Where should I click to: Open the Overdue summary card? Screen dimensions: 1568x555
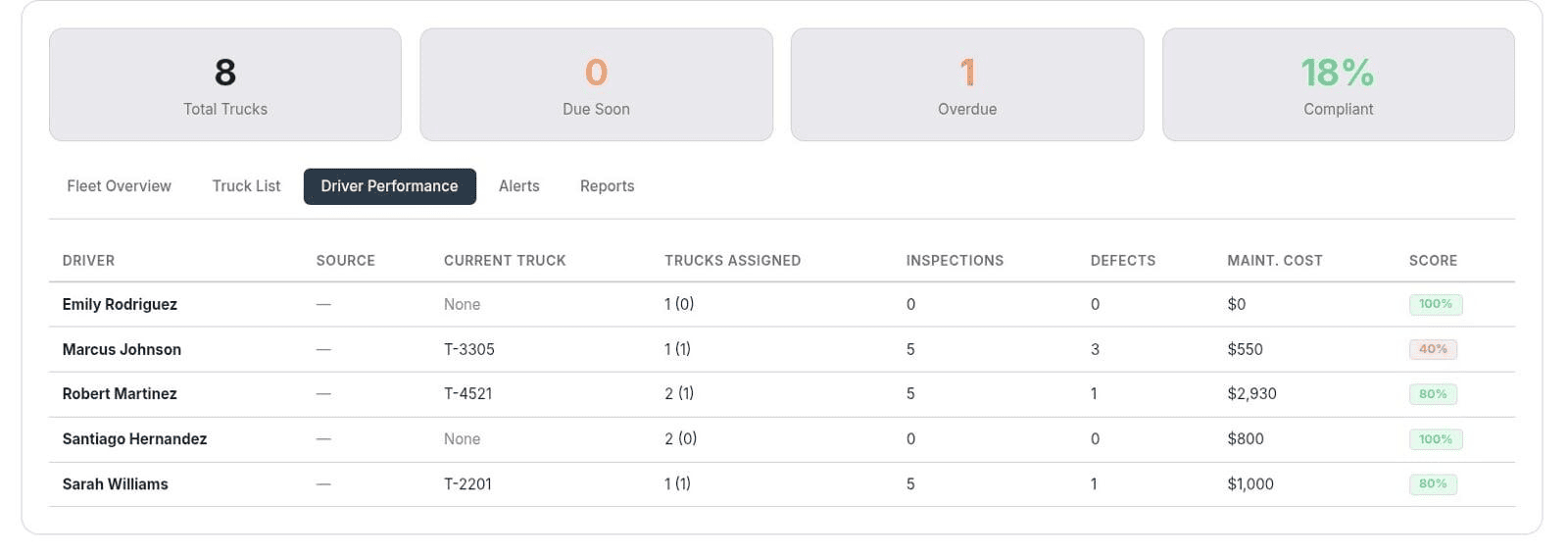[967, 84]
